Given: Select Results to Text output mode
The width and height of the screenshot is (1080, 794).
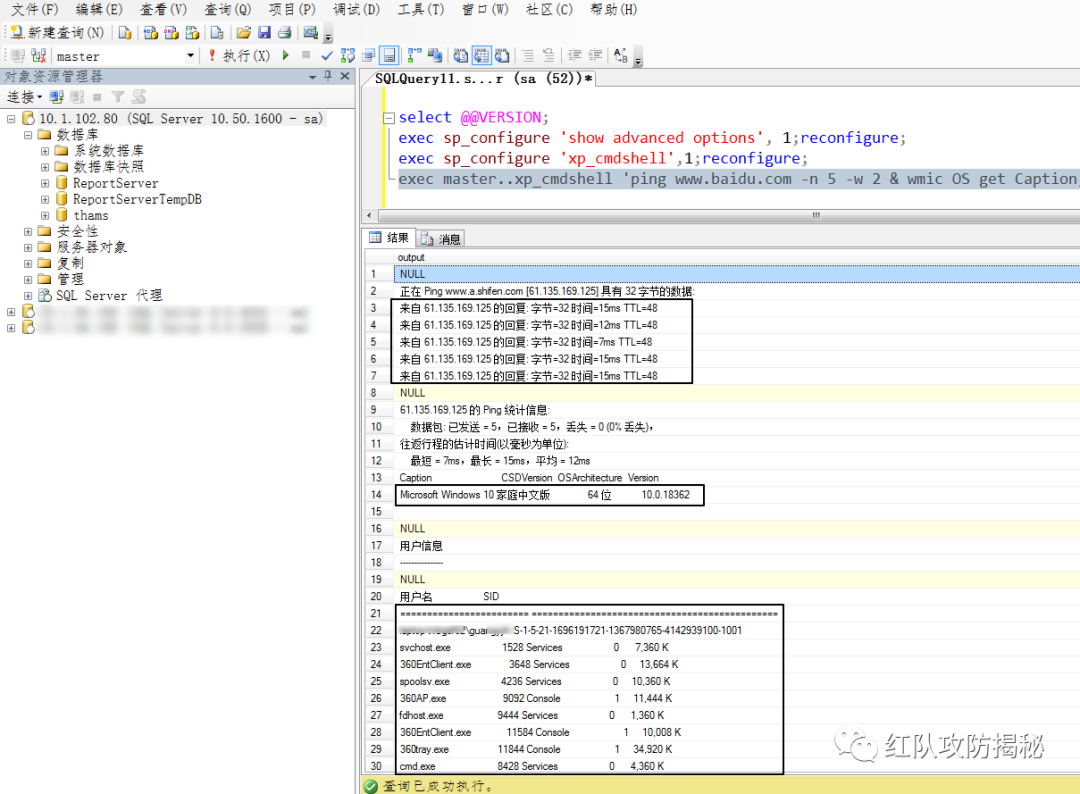Looking at the screenshot, I should pos(461,56).
